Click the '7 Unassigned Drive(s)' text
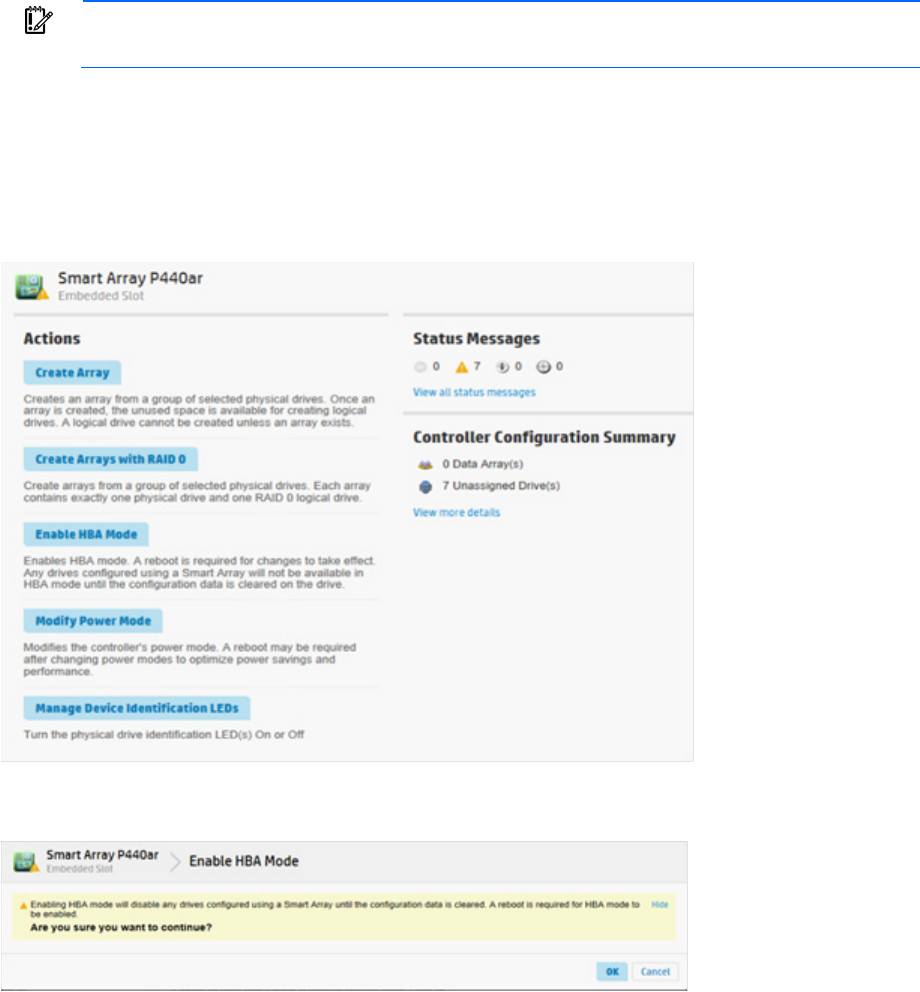The image size is (920, 992). pos(501,486)
